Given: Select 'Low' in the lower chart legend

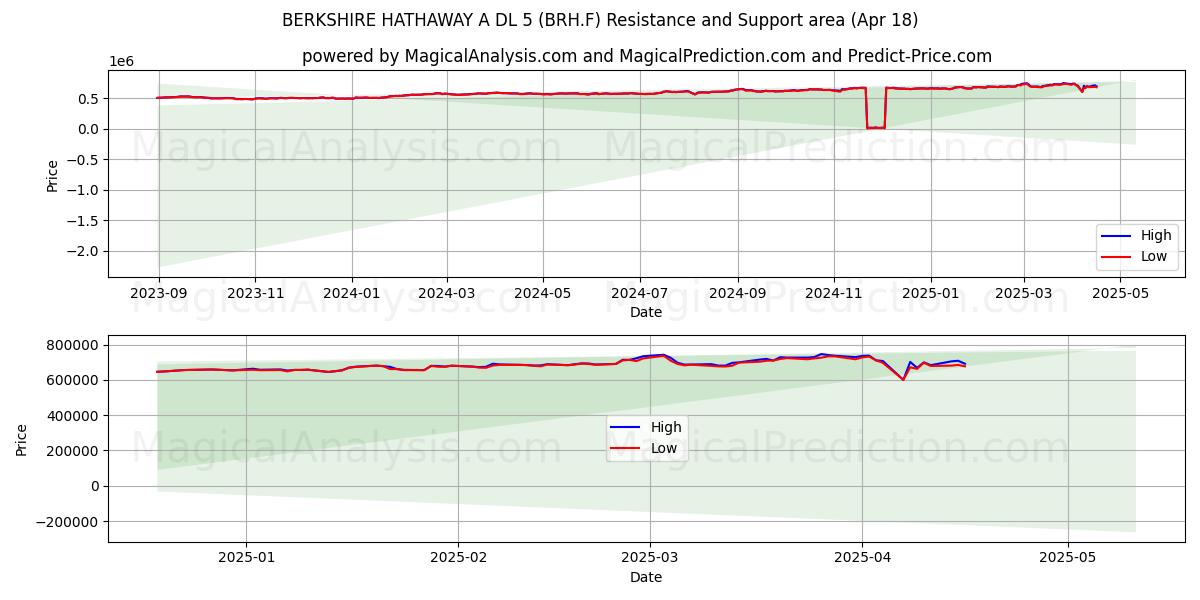Looking at the screenshot, I should click(x=664, y=448).
